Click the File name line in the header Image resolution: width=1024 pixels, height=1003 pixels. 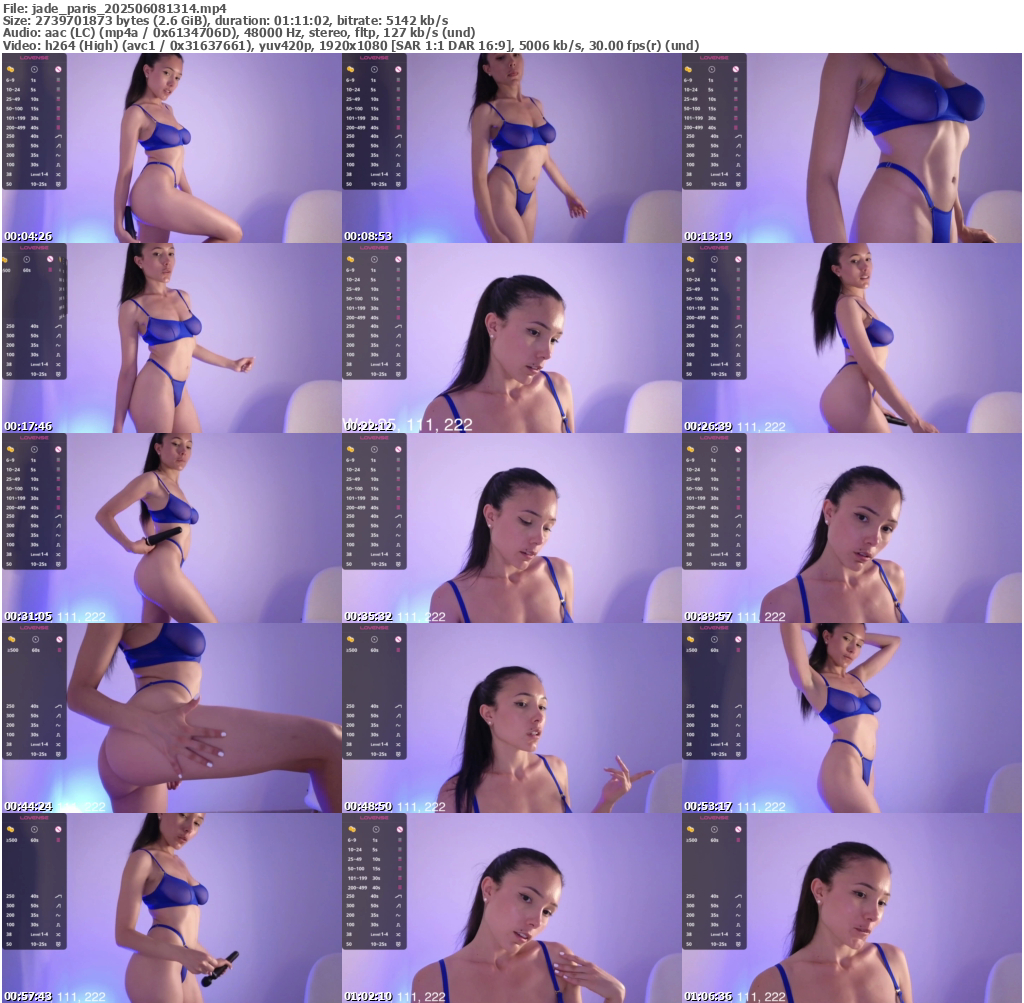[115, 8]
